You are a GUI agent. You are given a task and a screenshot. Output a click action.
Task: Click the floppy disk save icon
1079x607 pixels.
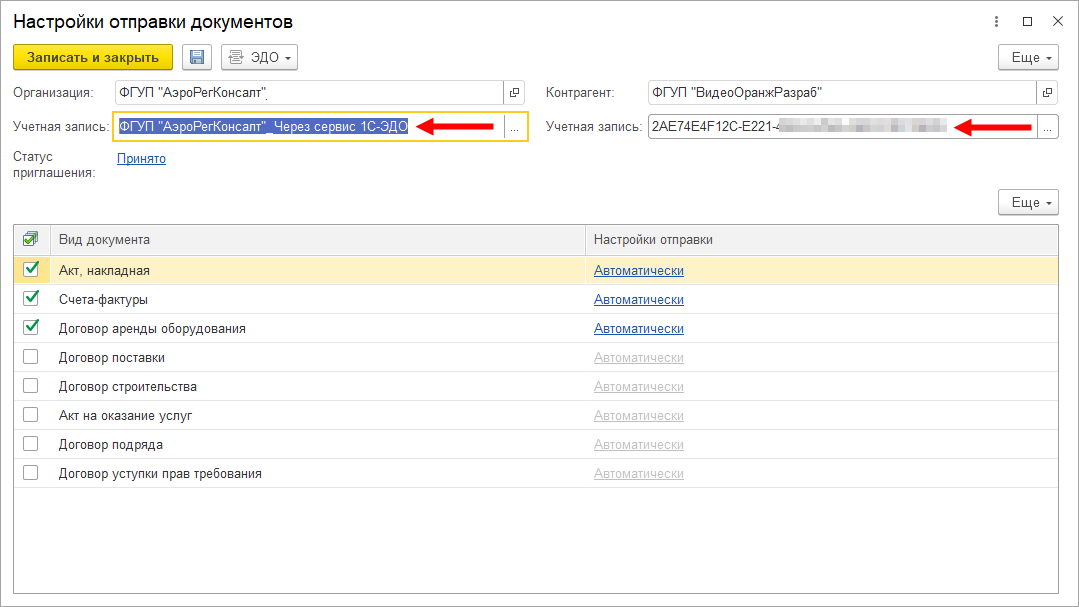(x=197, y=58)
